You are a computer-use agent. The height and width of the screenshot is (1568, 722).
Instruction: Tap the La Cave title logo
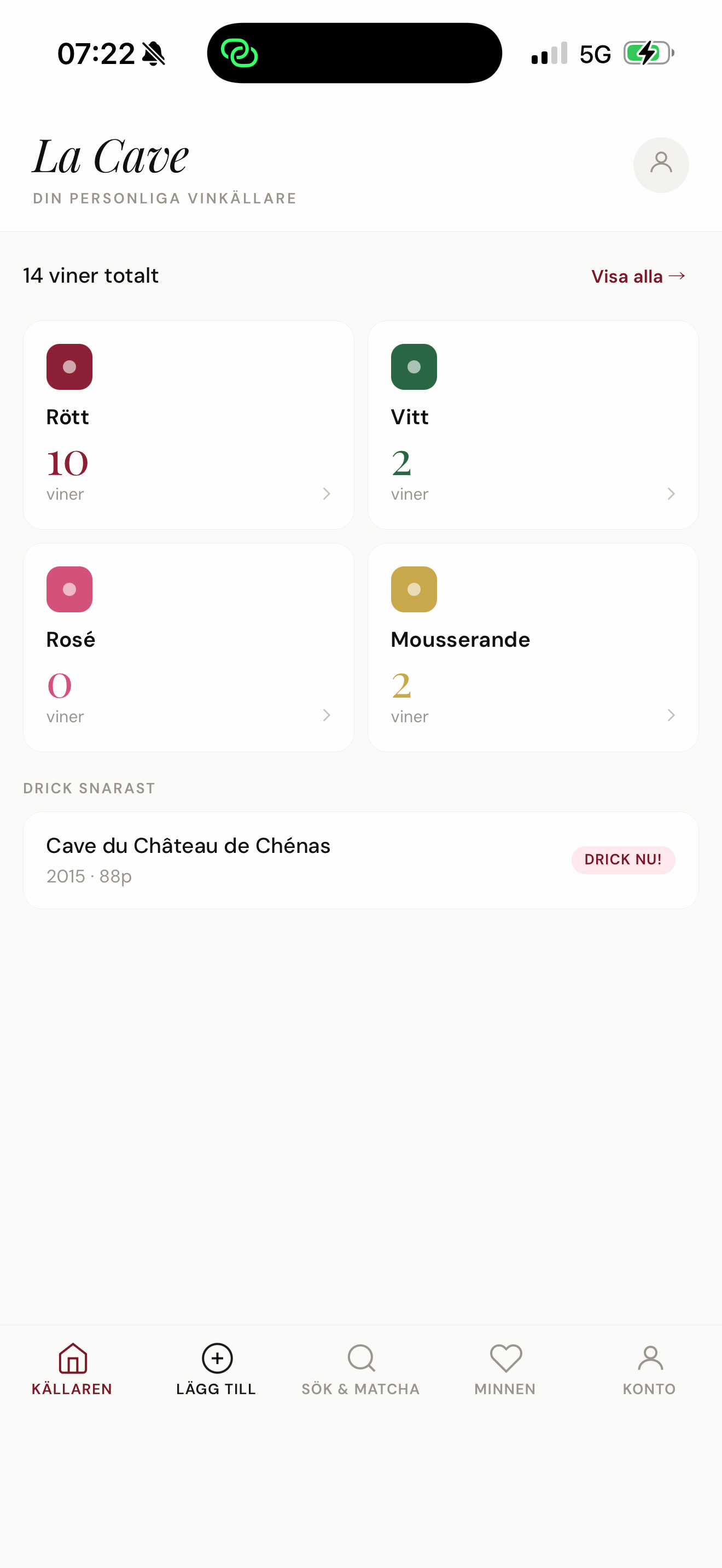click(111, 157)
